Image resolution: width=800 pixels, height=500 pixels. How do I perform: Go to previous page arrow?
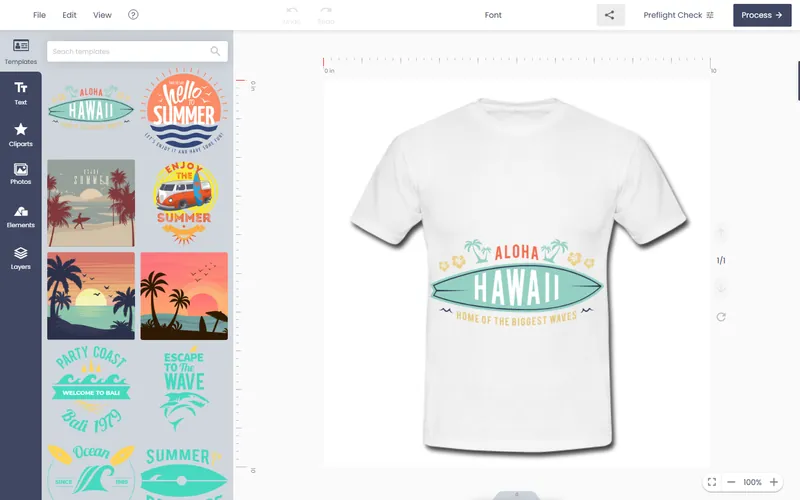721,233
